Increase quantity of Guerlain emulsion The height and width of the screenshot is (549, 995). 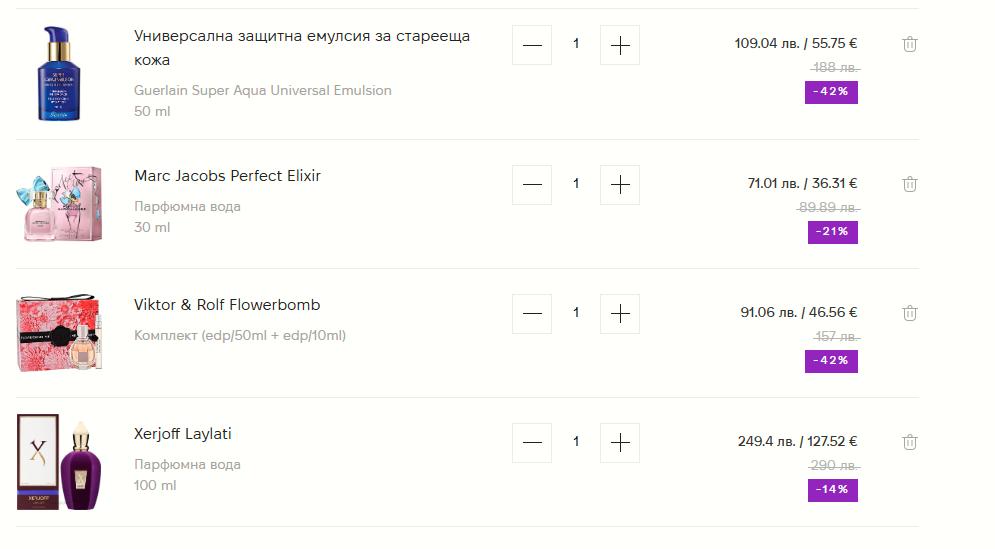[x=620, y=45]
